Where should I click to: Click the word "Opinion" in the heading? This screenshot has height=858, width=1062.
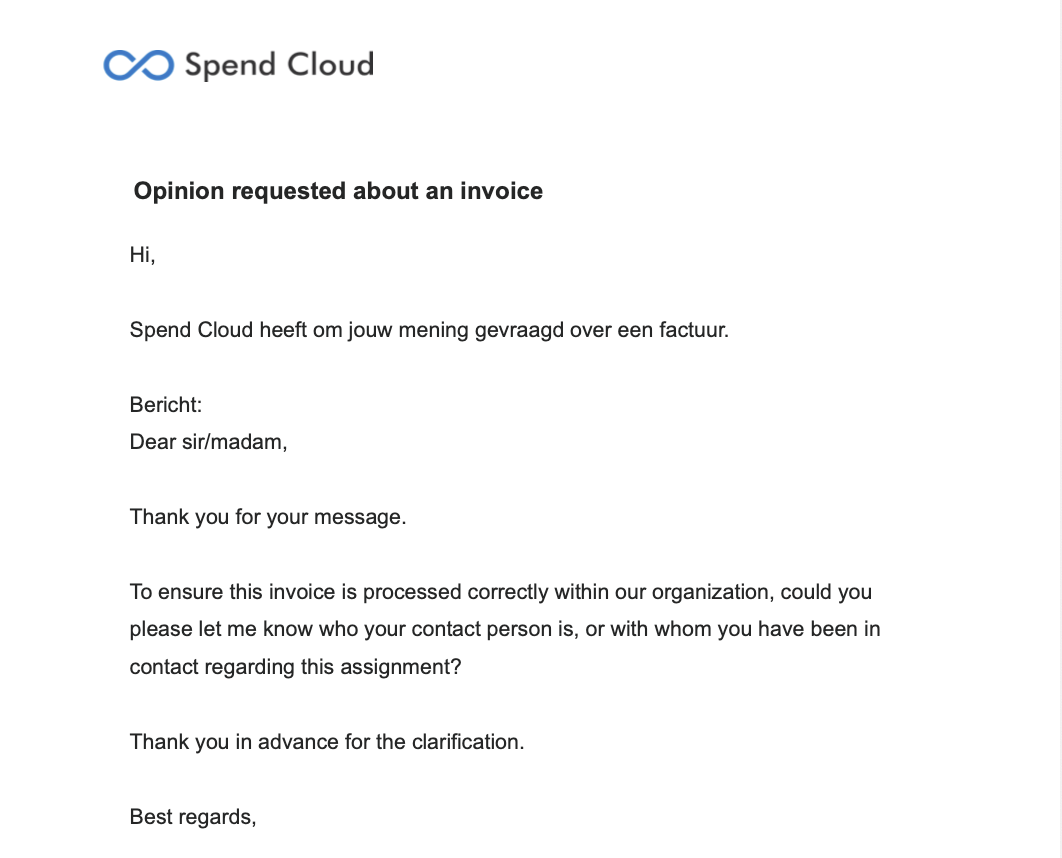click(x=179, y=191)
